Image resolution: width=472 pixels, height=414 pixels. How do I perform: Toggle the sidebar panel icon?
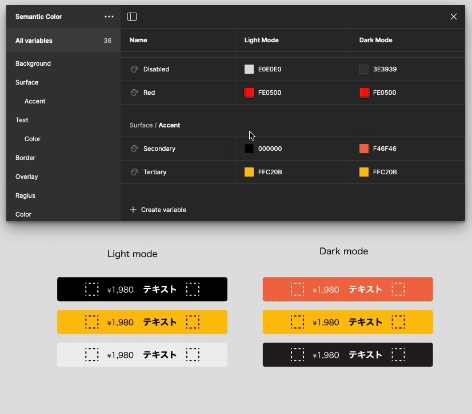[132, 17]
